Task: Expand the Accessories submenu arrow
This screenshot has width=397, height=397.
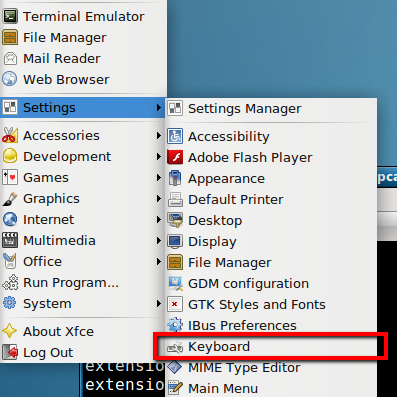Action: (x=159, y=135)
